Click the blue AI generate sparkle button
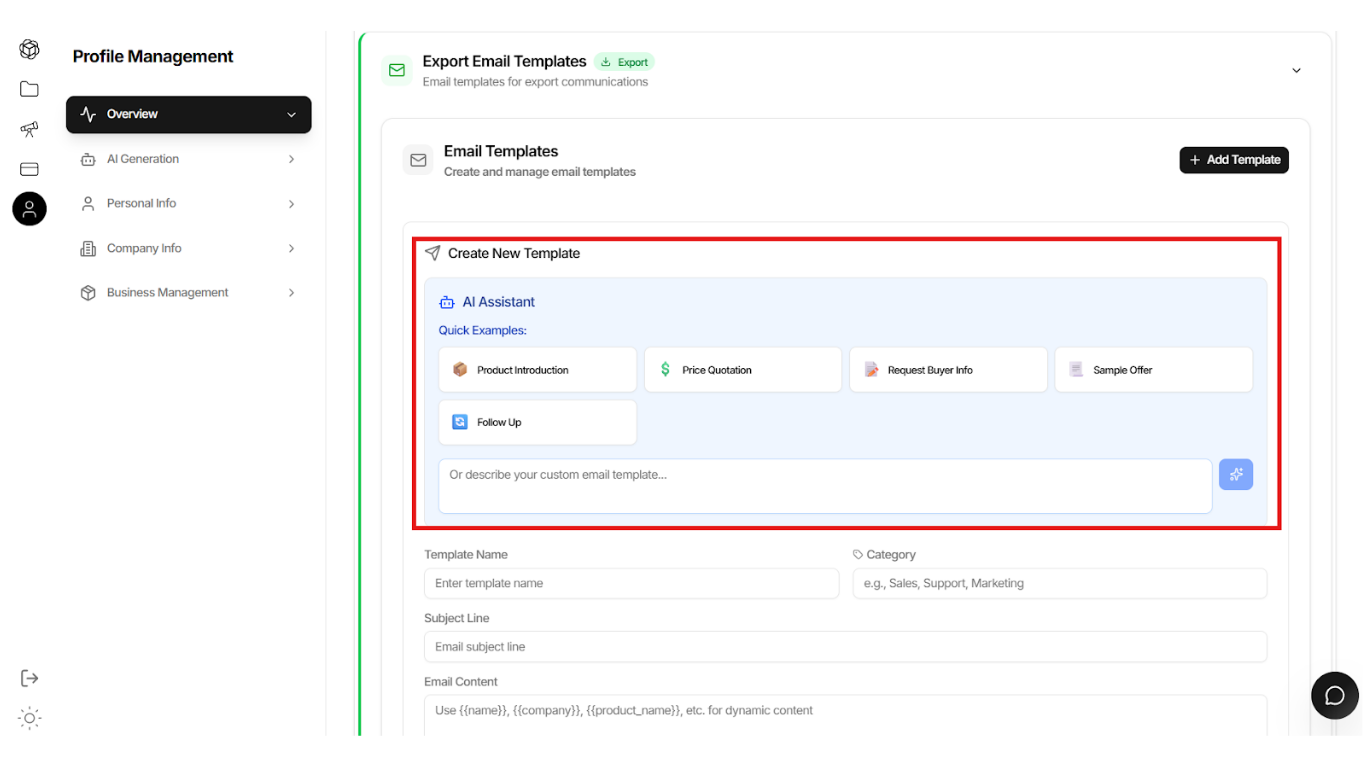This screenshot has height=768, width=1366. 1236,474
